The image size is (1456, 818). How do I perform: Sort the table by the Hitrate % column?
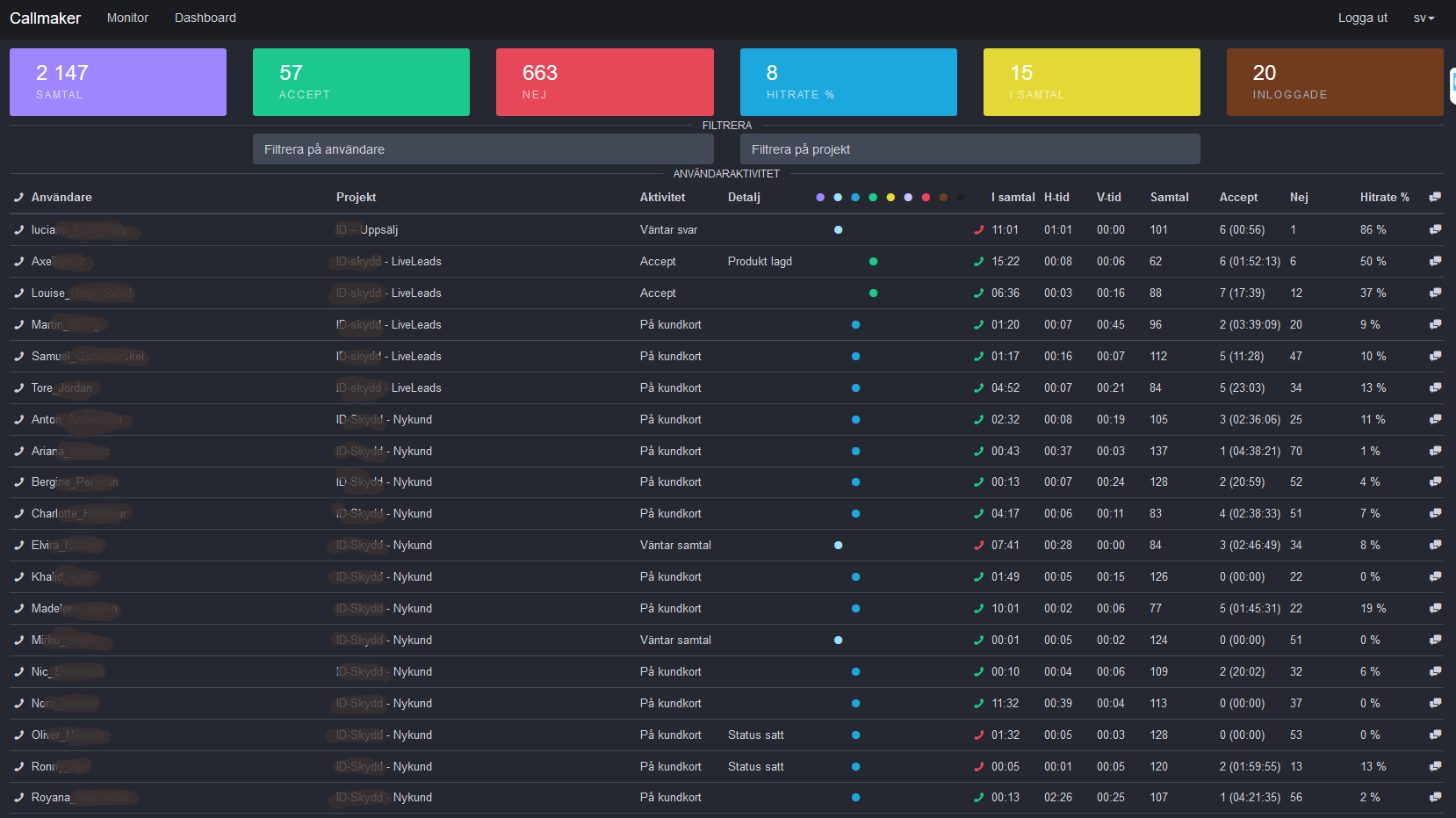1384,197
